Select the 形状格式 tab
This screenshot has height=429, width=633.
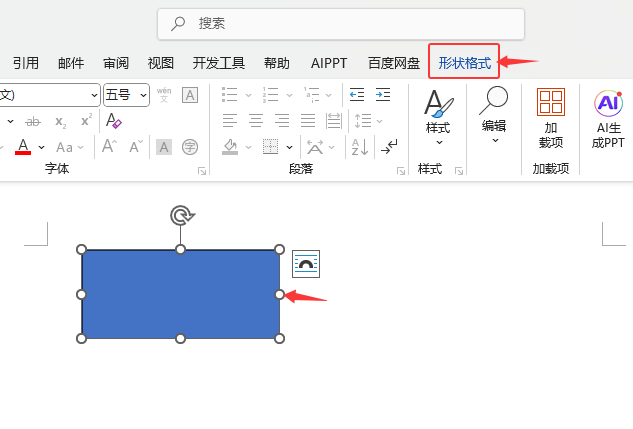click(465, 63)
